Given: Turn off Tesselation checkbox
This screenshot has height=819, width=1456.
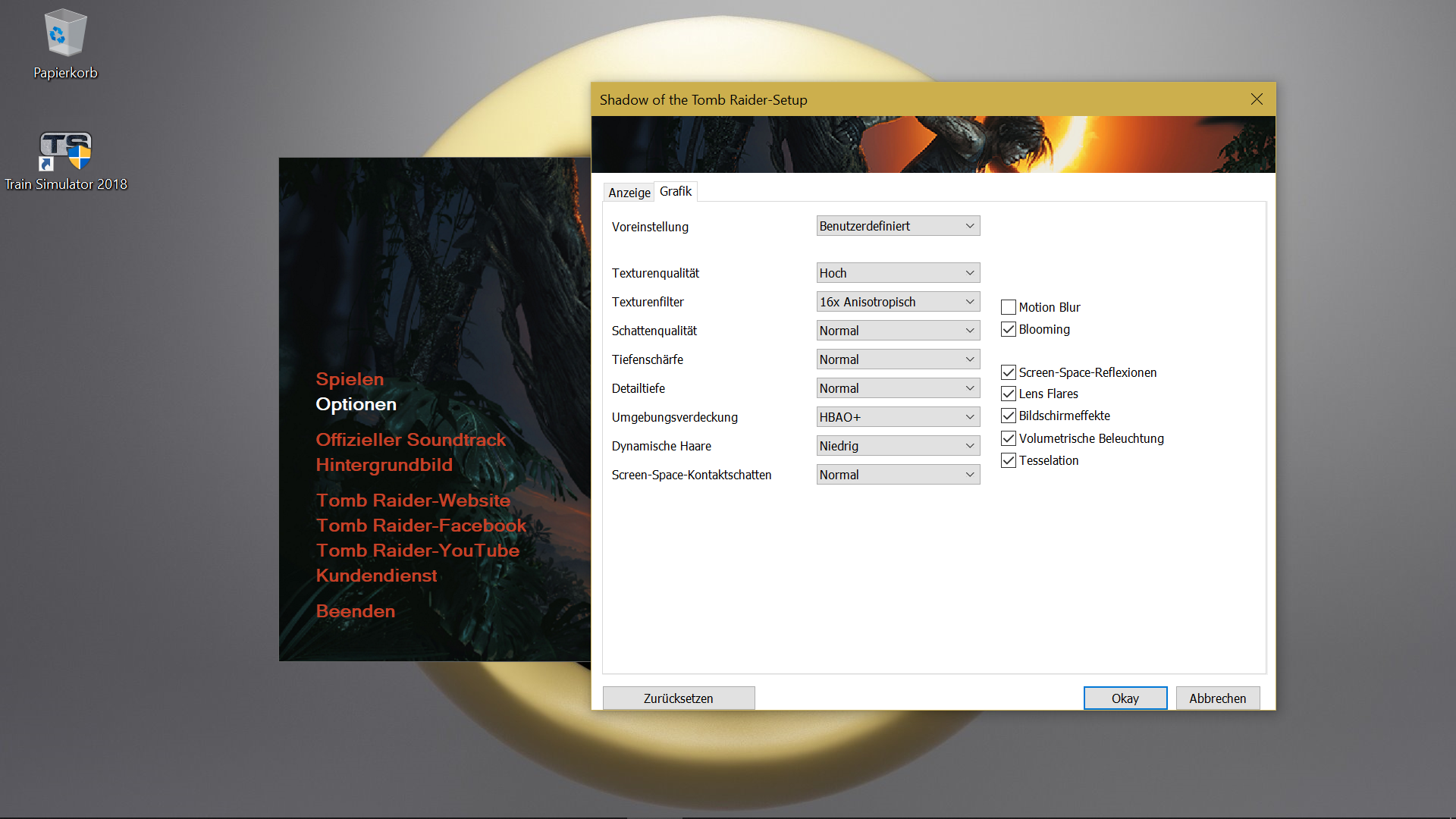Looking at the screenshot, I should click(x=1009, y=460).
